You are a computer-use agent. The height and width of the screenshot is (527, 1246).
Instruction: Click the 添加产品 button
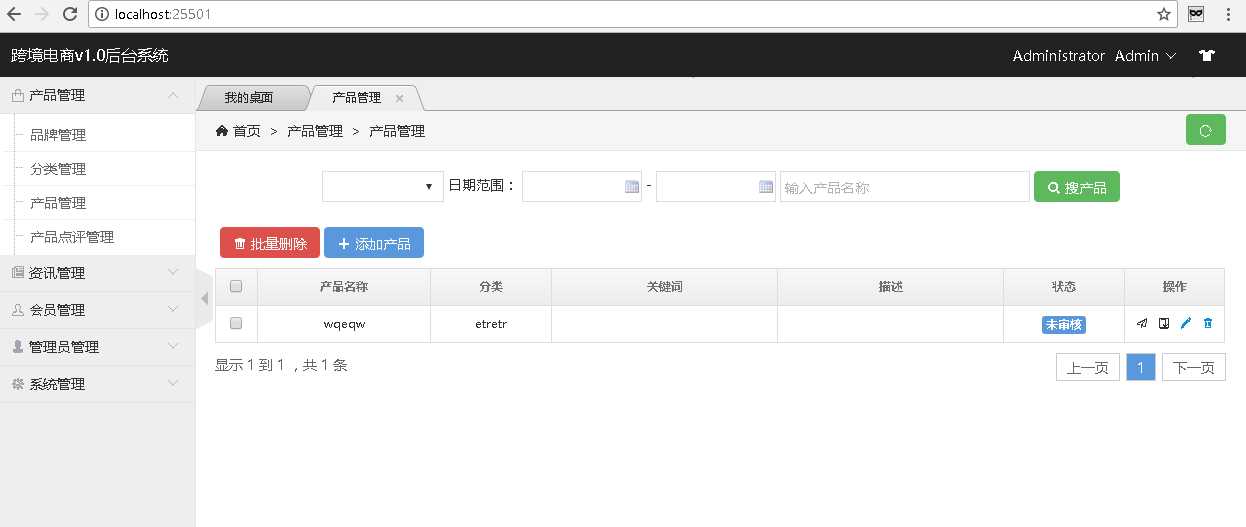point(374,243)
